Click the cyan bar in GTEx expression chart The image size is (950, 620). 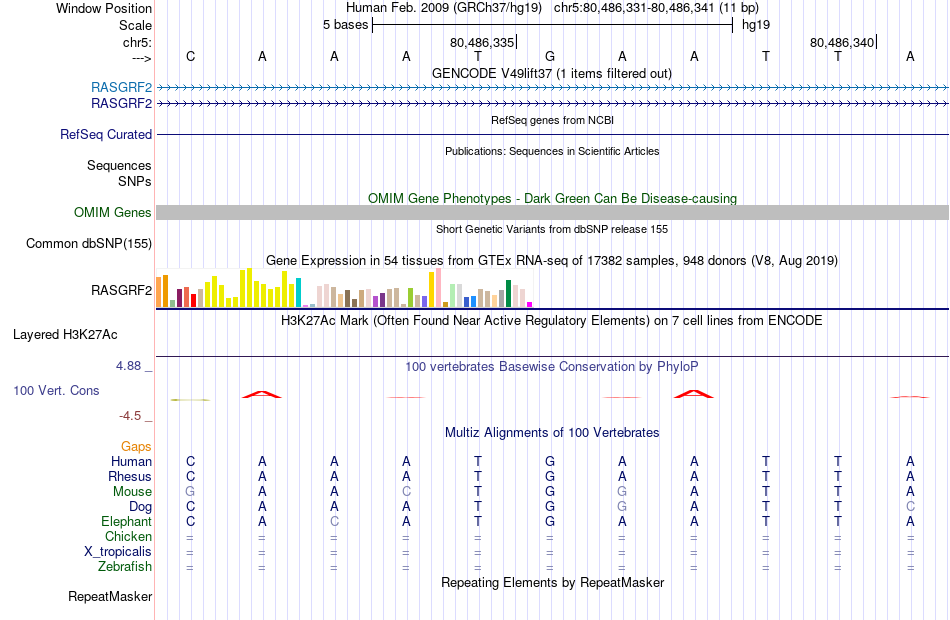click(x=298, y=293)
